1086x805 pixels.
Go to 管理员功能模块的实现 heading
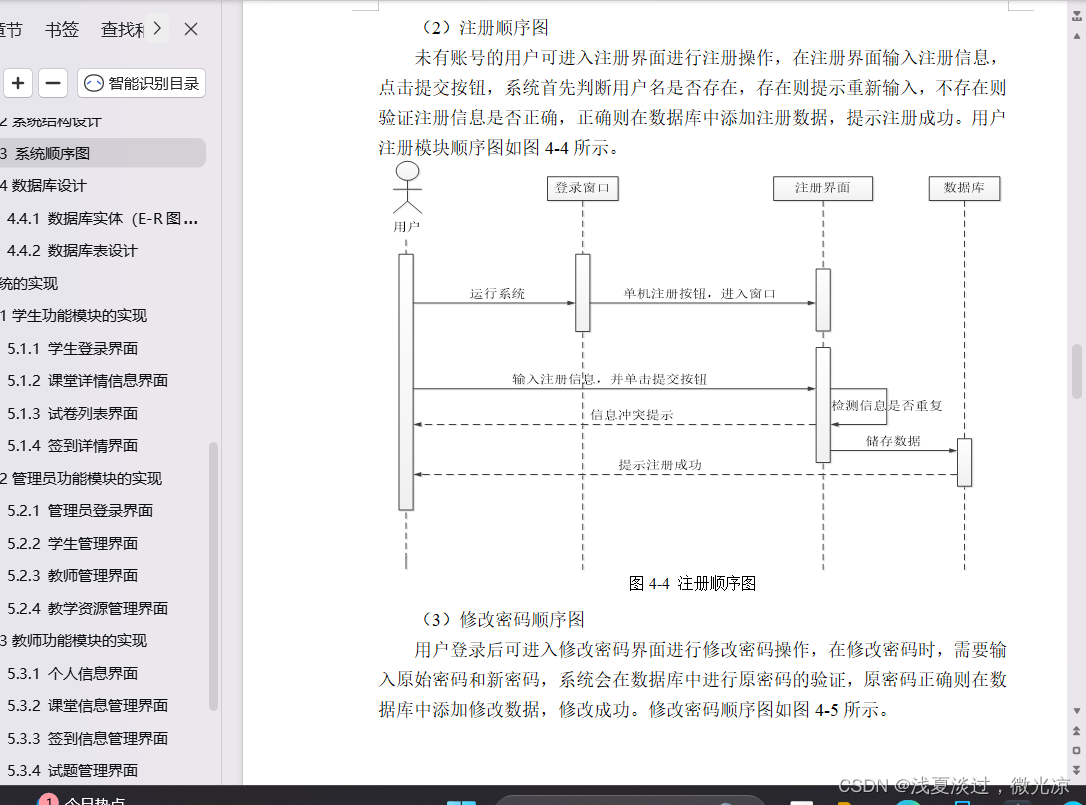click(x=81, y=479)
